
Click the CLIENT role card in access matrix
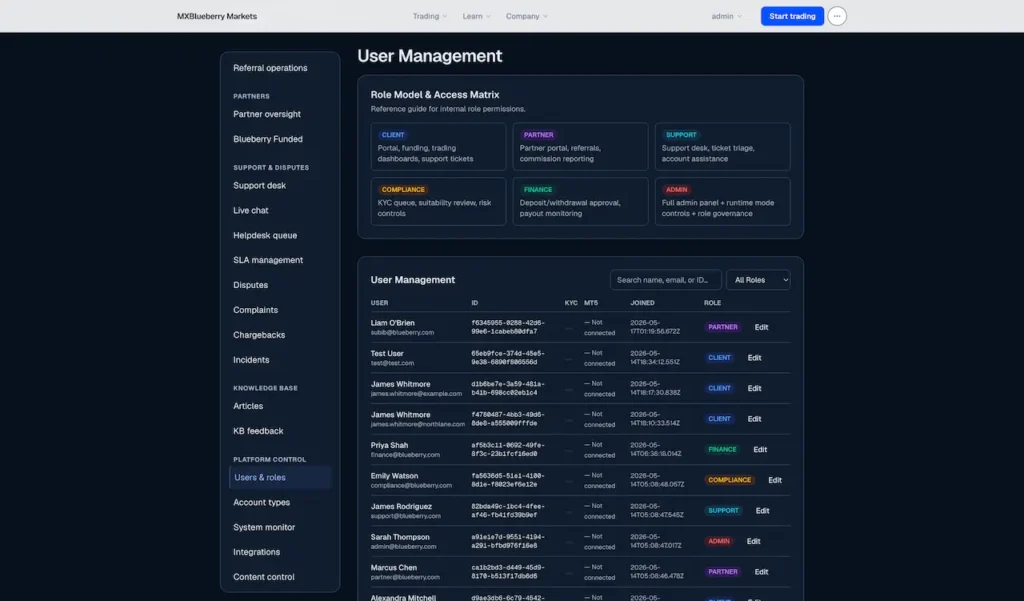tap(438, 147)
